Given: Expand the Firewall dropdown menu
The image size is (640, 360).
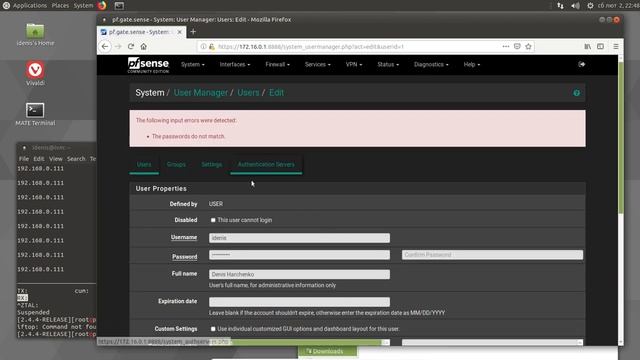Looking at the screenshot, I should (278, 64).
